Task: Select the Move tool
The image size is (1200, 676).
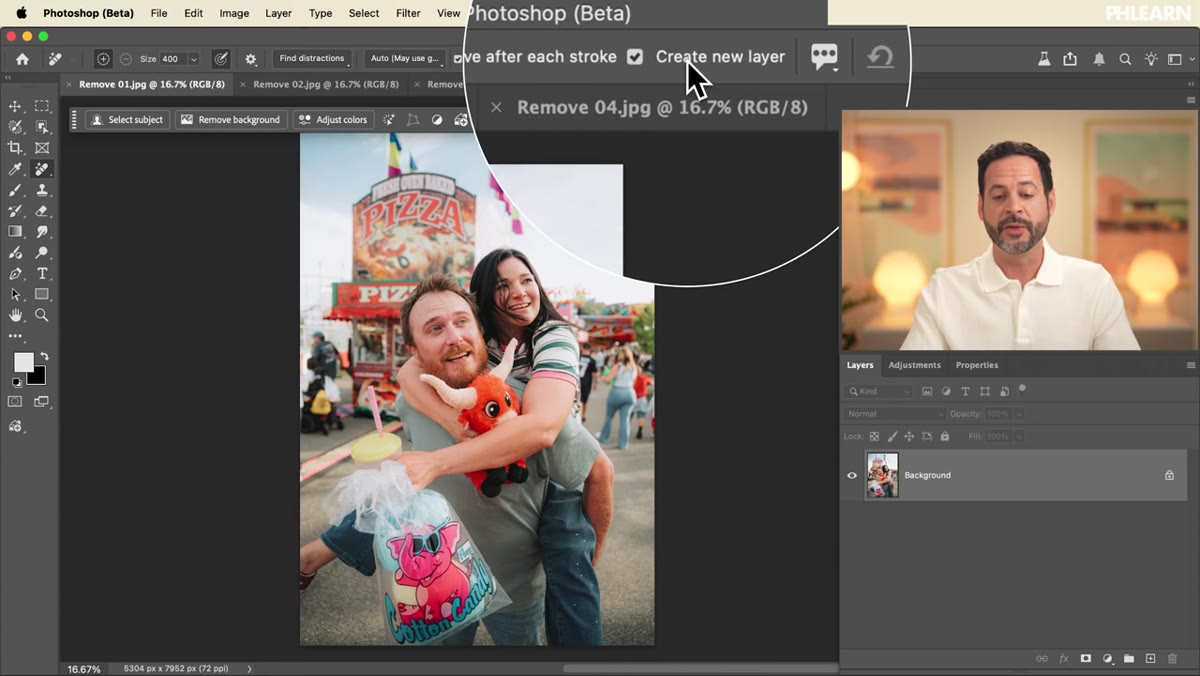Action: point(15,106)
